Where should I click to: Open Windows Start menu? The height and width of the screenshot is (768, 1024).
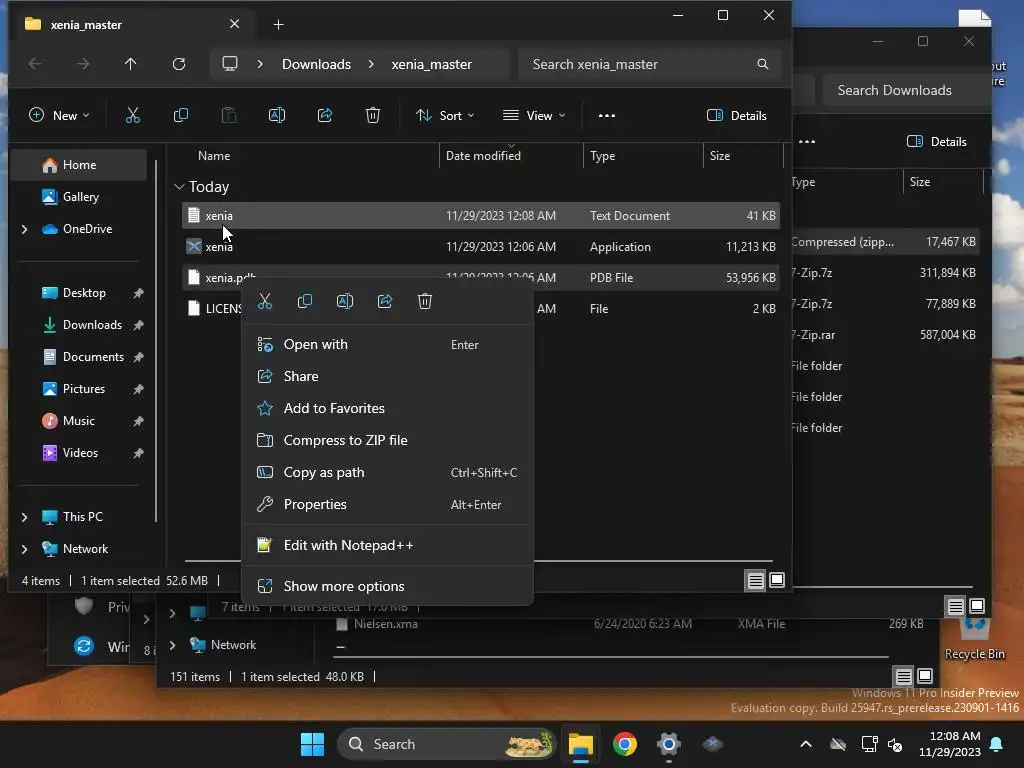click(312, 744)
